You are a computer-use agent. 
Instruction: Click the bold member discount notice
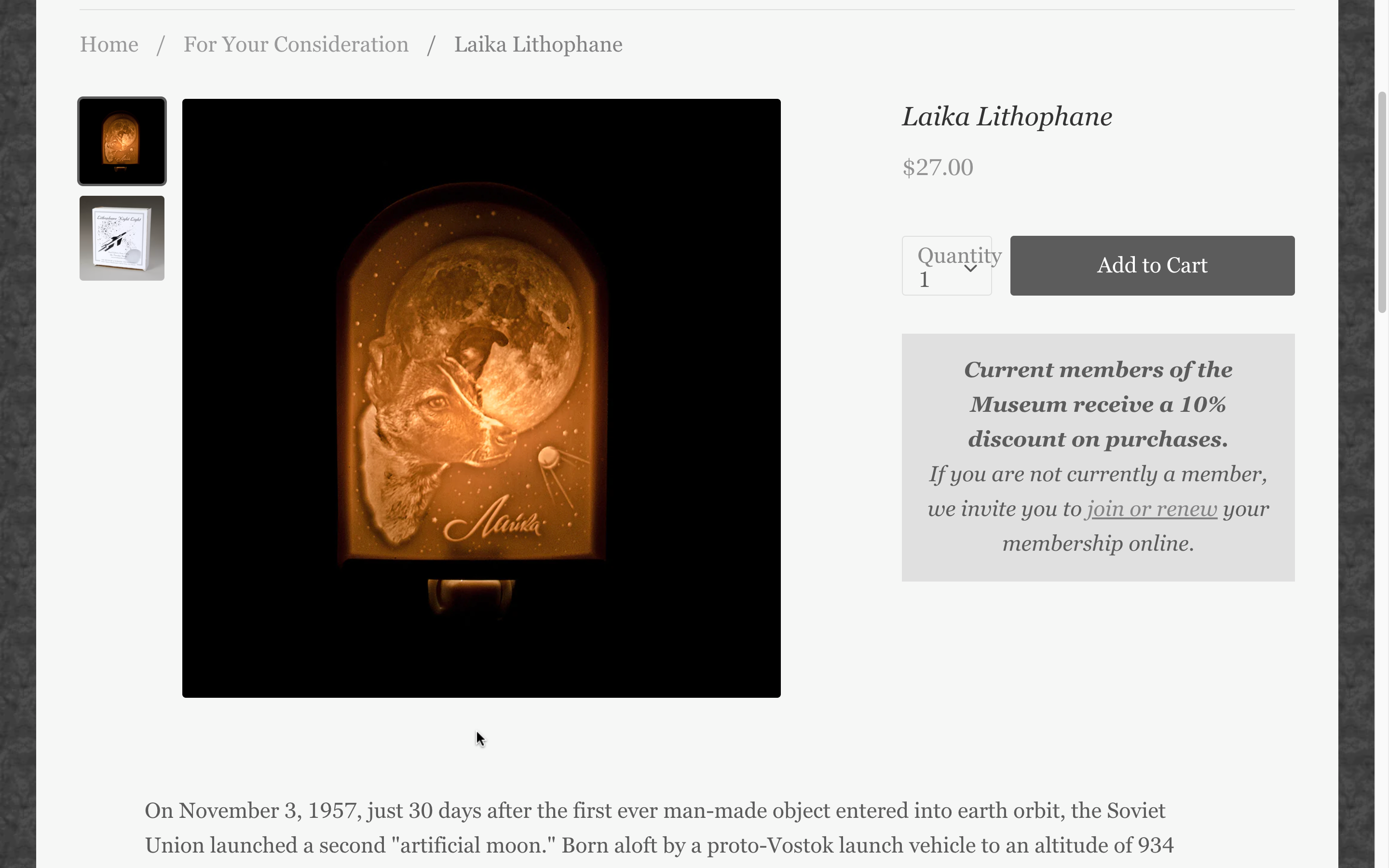pyautogui.click(x=1097, y=405)
